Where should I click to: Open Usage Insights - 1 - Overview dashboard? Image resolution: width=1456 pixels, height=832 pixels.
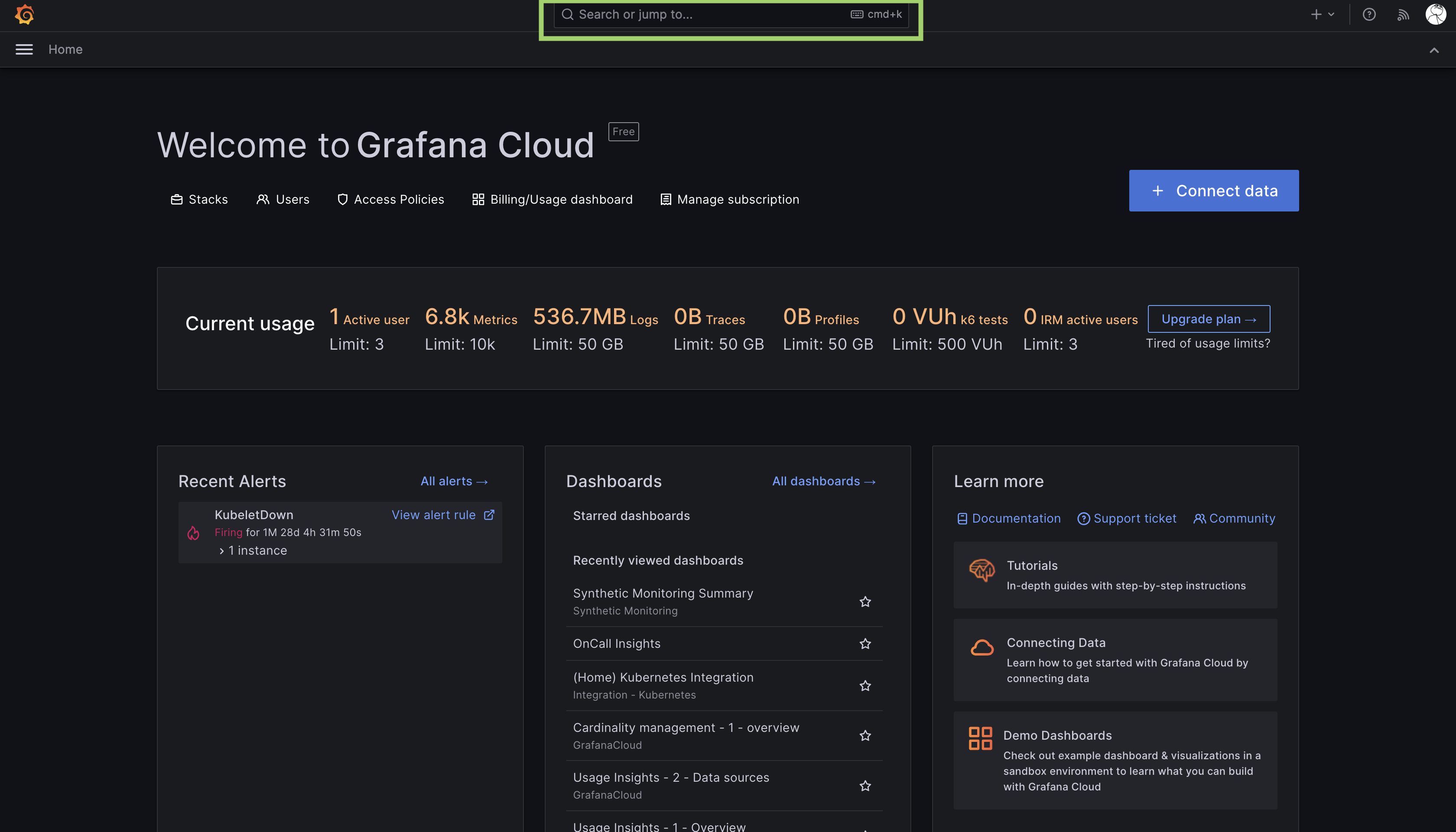click(659, 826)
